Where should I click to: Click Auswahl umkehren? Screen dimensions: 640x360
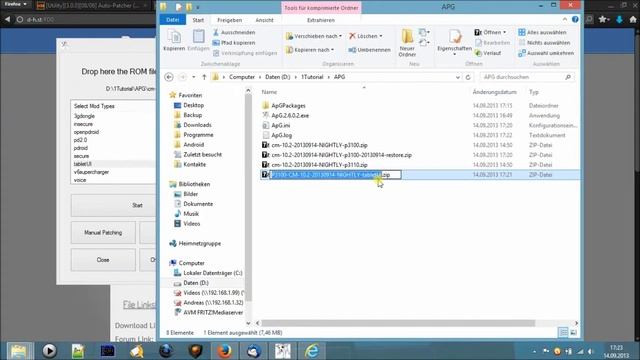[546, 53]
